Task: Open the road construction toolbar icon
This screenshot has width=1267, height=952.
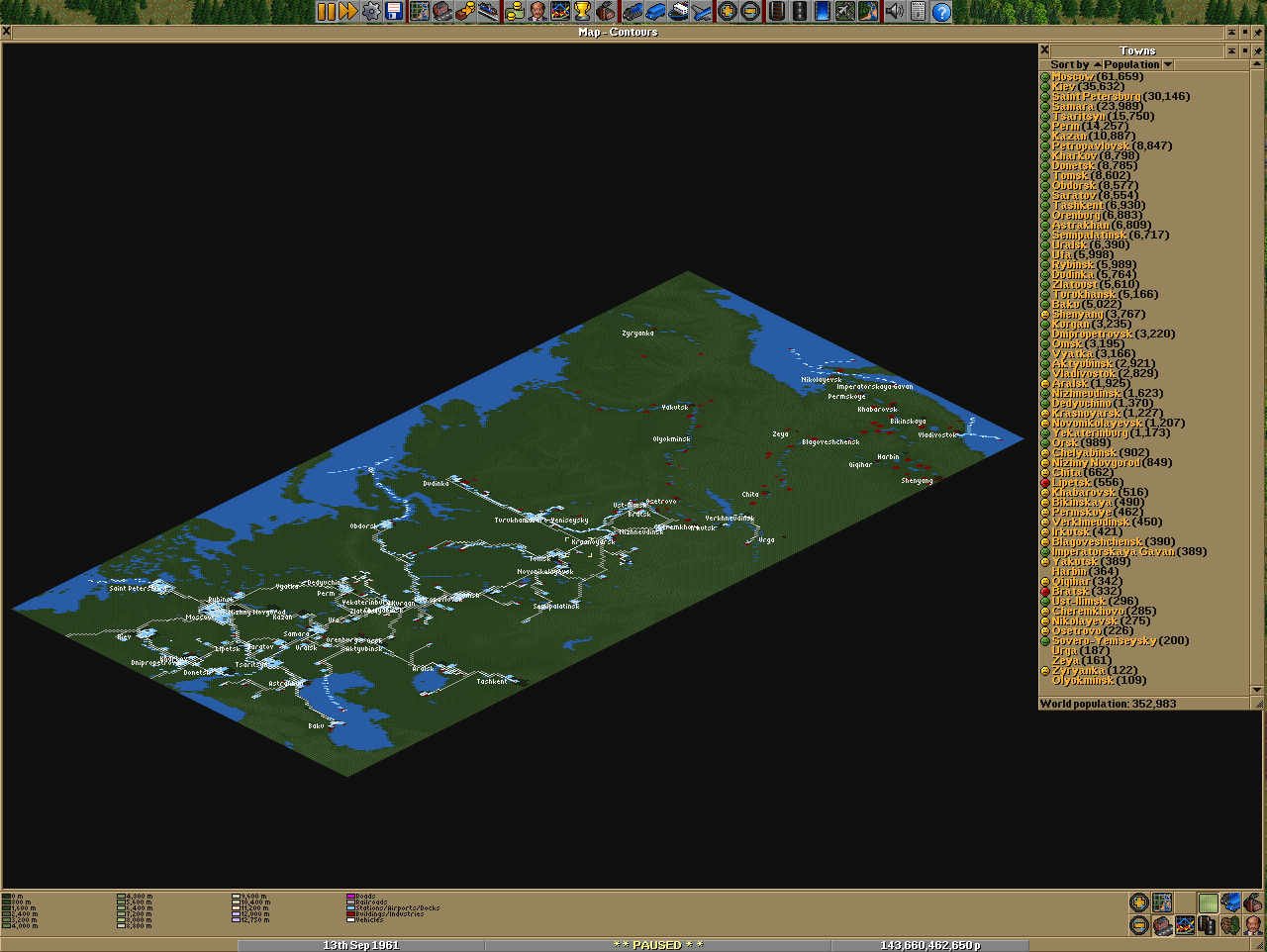Action: point(800,11)
